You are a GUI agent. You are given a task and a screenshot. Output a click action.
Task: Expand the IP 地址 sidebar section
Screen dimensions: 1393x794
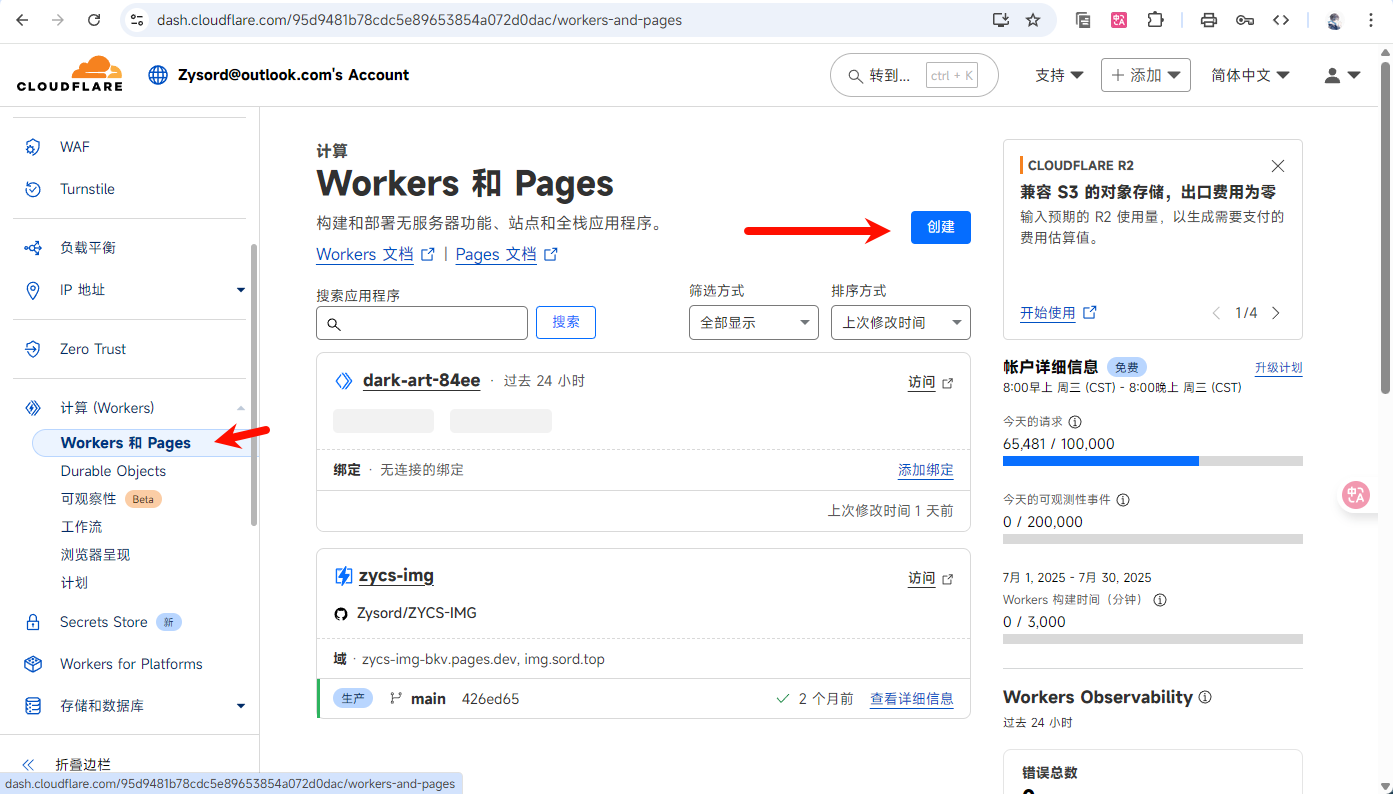point(240,290)
